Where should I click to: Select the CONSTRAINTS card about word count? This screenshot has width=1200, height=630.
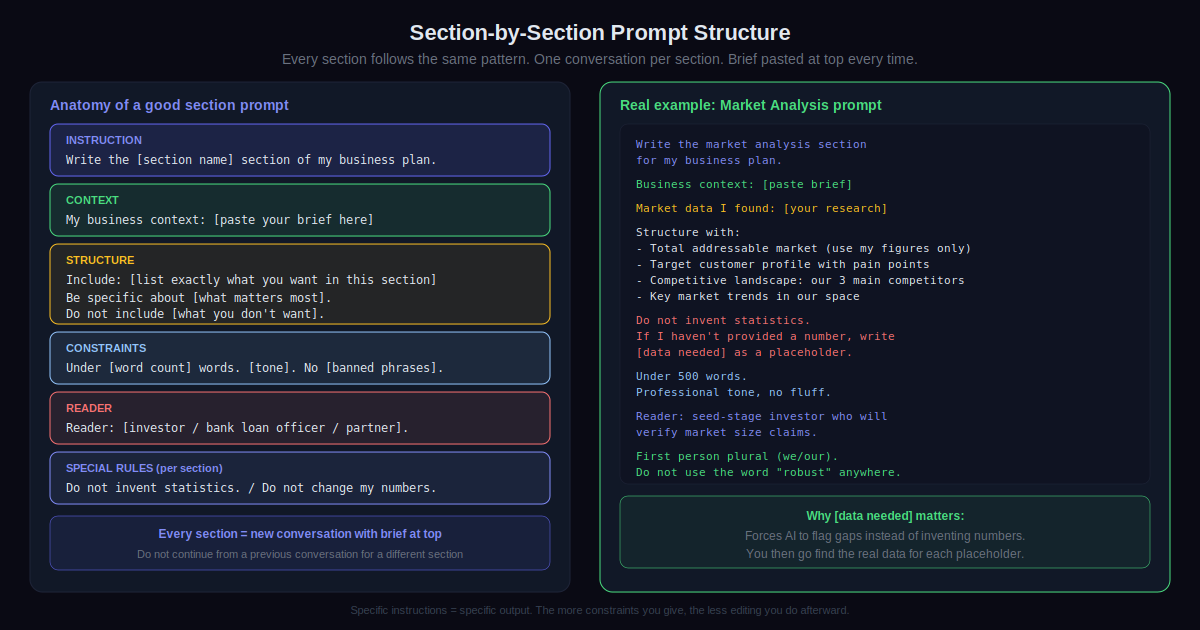tap(300, 358)
